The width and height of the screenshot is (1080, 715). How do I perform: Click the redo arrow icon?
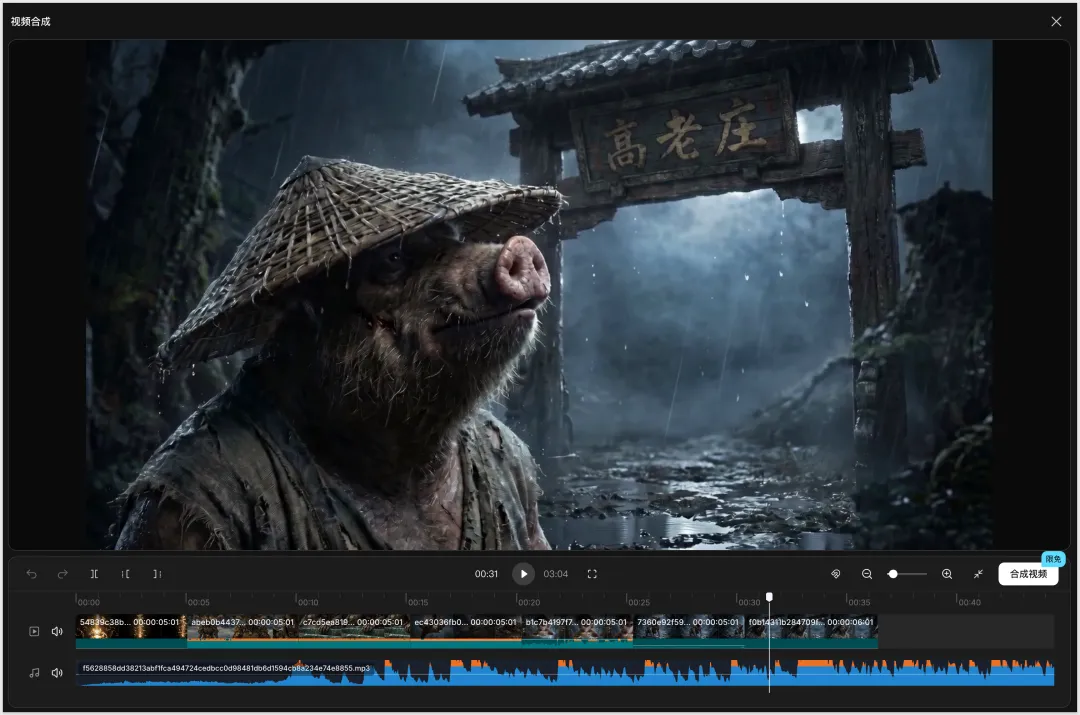[62, 574]
